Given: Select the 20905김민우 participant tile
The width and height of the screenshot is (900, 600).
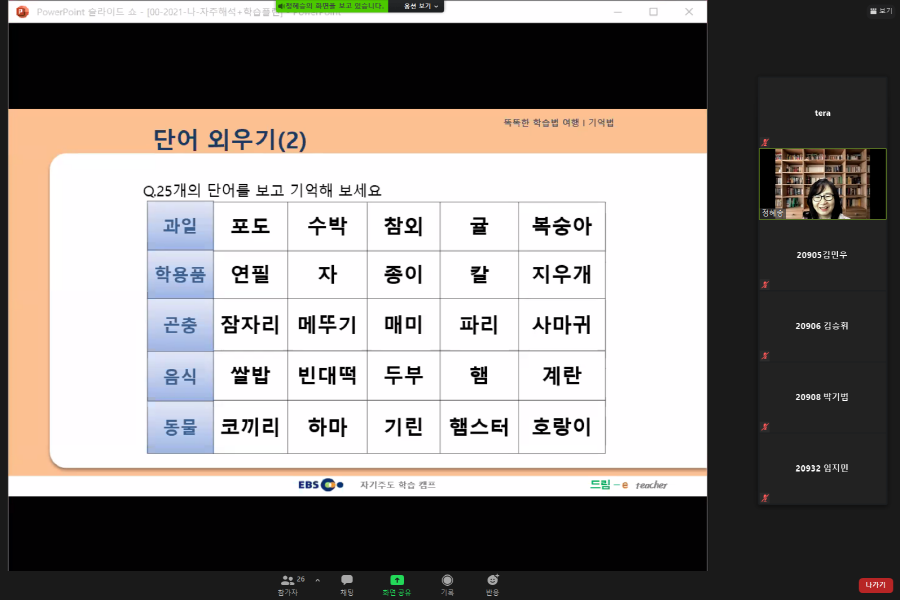Looking at the screenshot, I should click(x=823, y=255).
